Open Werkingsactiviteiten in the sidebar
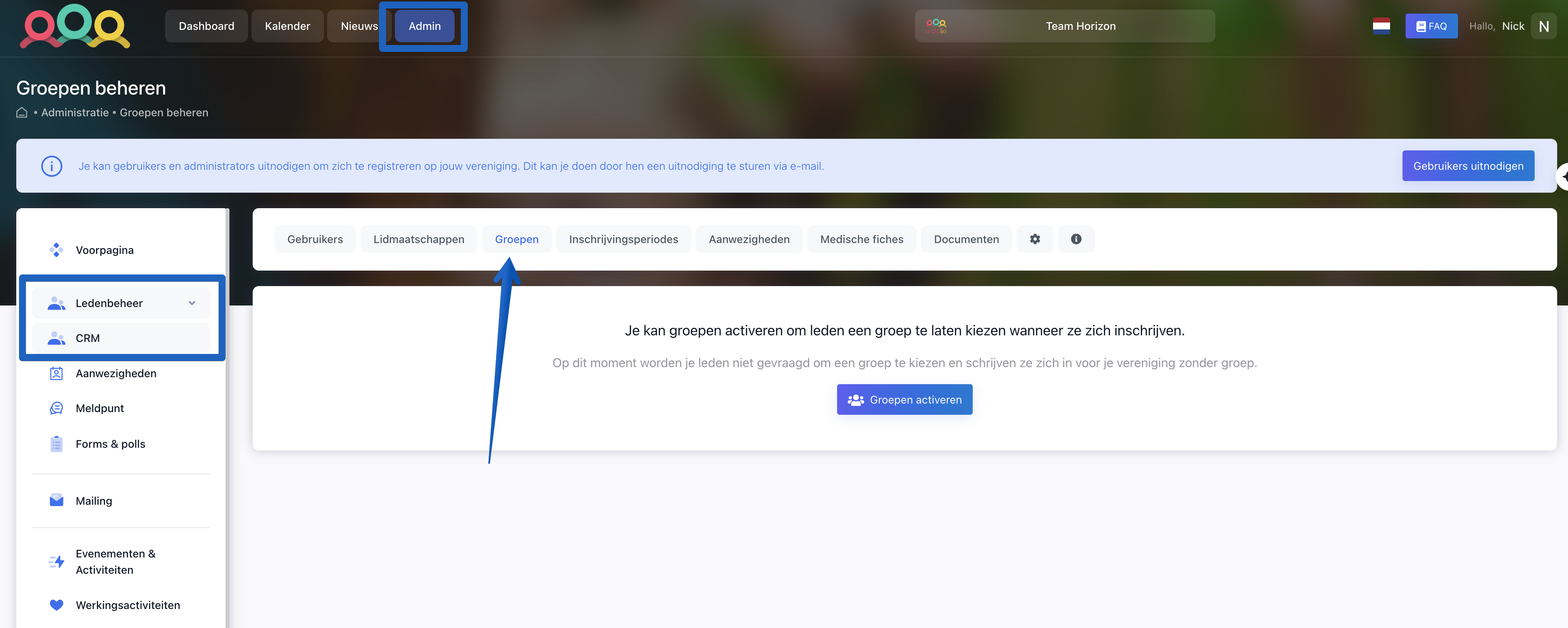The height and width of the screenshot is (628, 1568). tap(121, 605)
